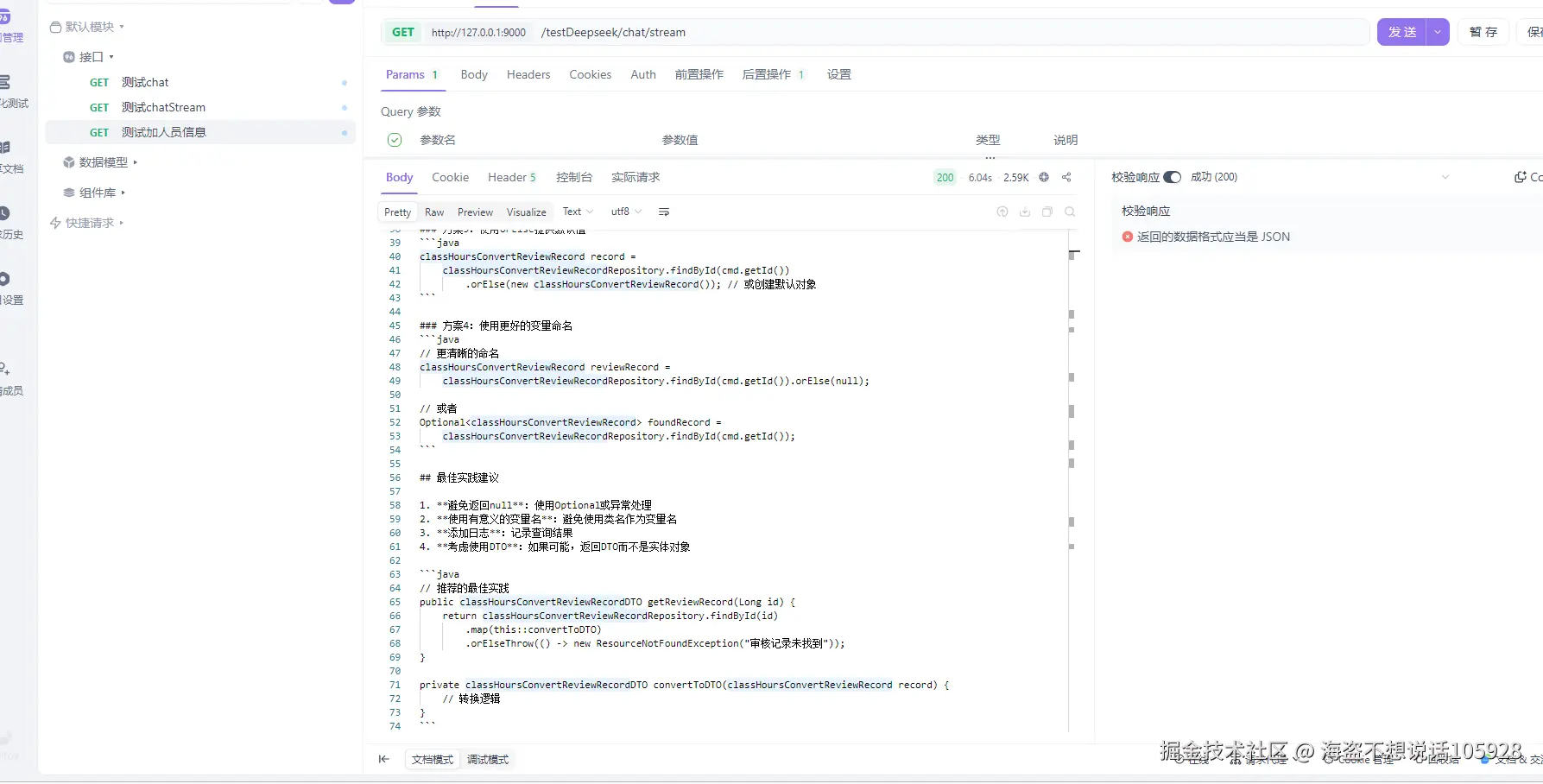Expand the 数据模型 tree node

(x=135, y=162)
